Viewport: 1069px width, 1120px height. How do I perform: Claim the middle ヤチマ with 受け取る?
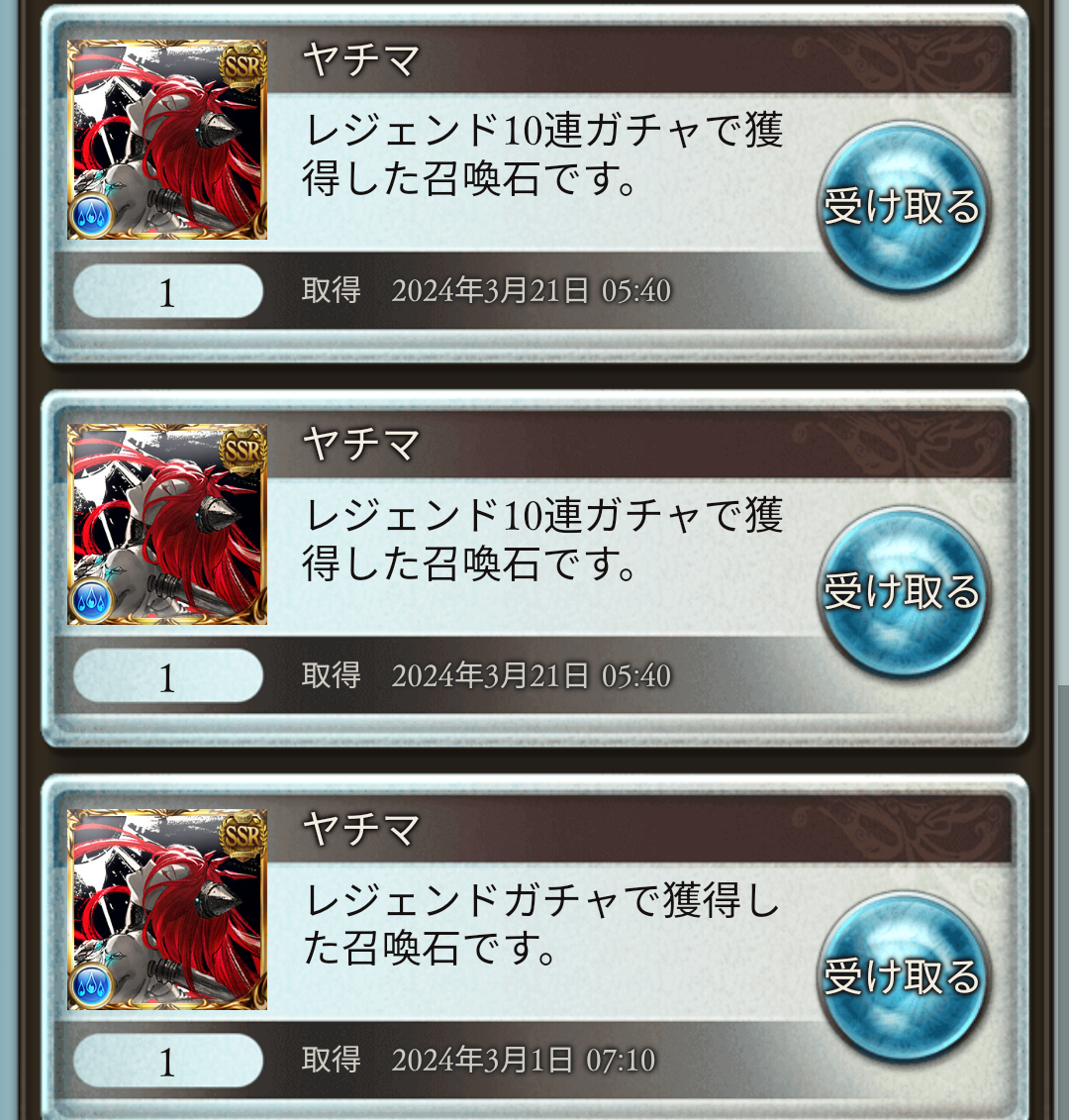coord(903,591)
